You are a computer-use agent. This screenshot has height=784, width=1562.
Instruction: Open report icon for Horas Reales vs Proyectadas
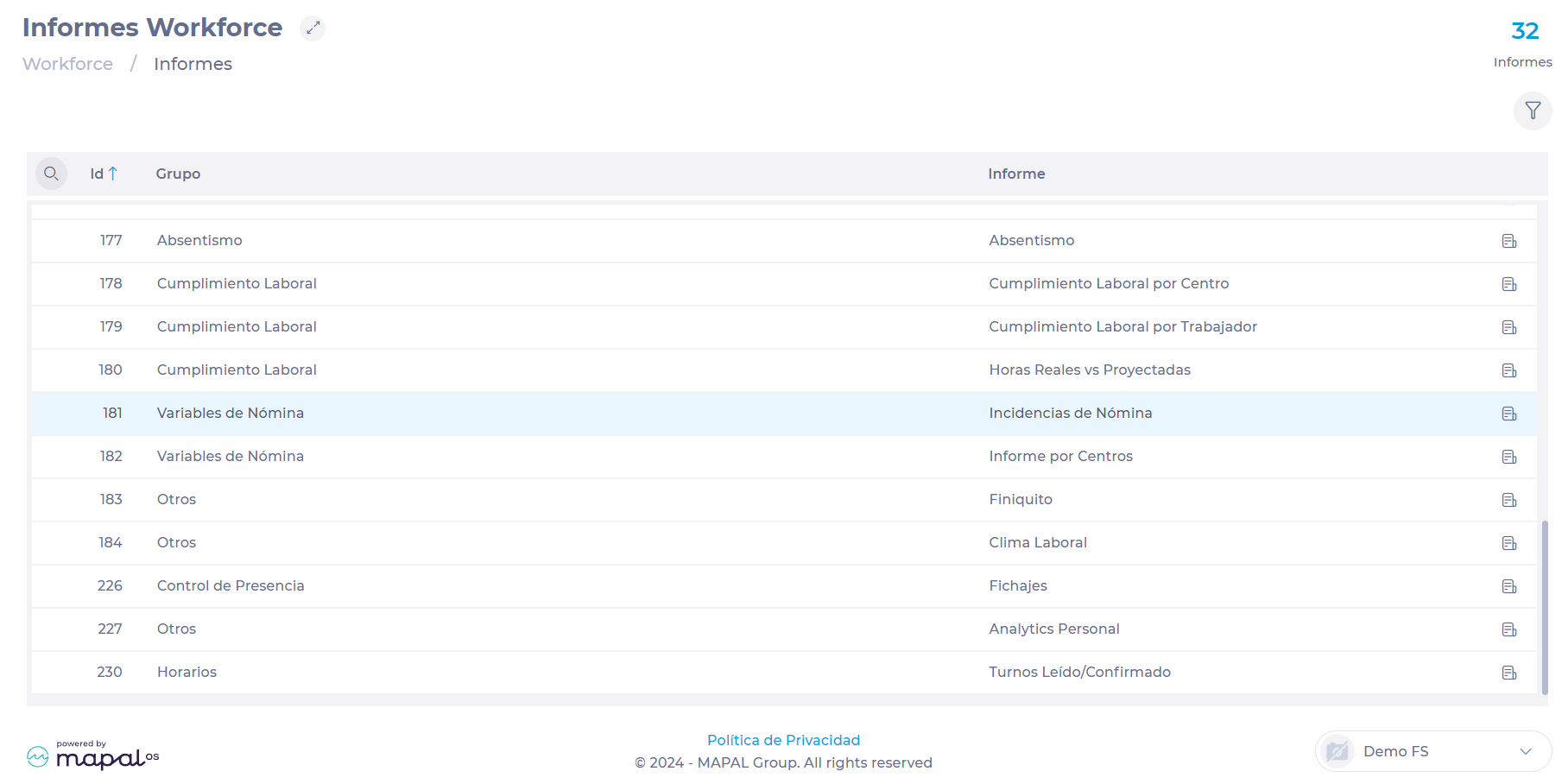(1508, 370)
